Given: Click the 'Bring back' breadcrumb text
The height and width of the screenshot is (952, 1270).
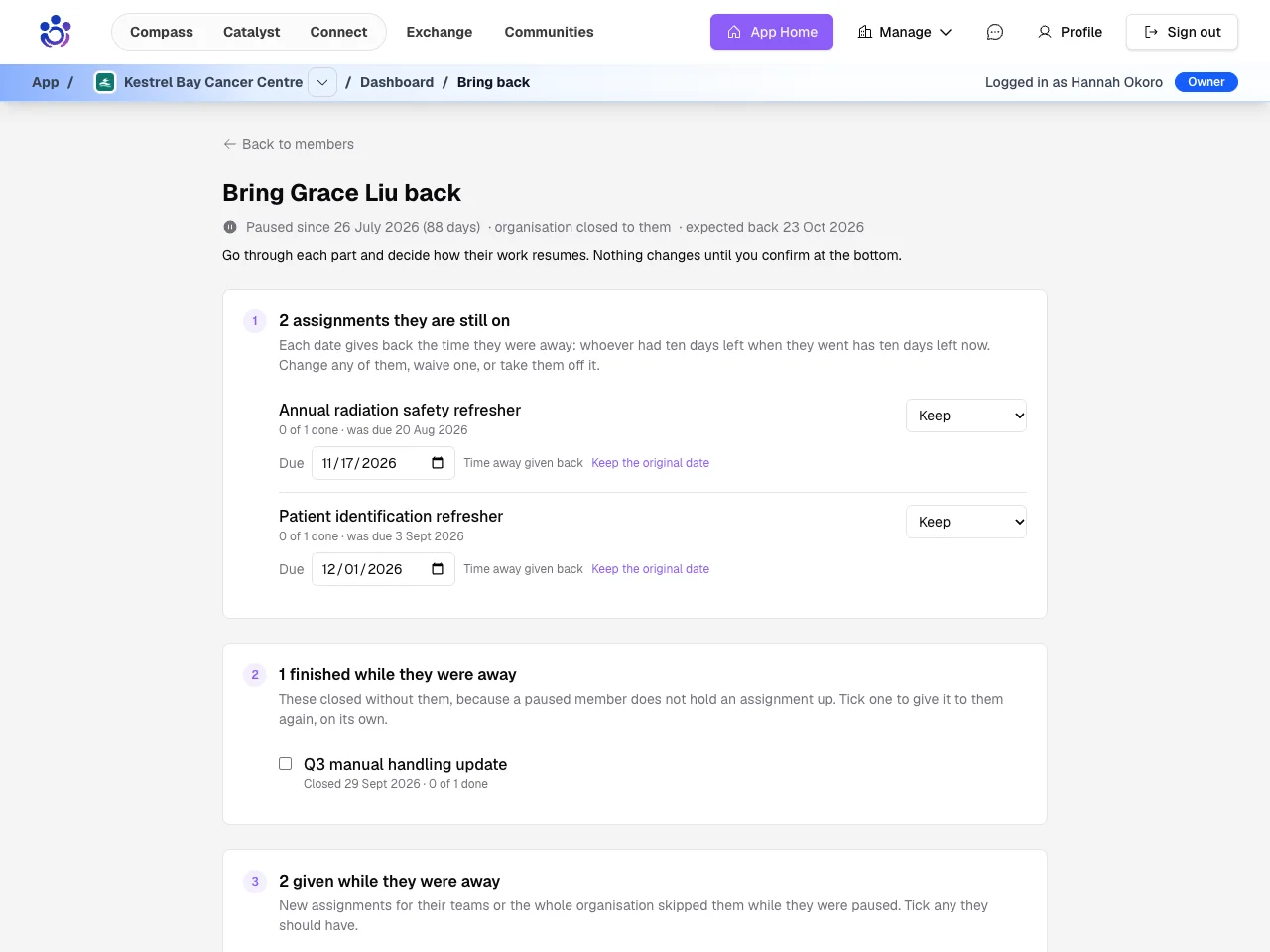Looking at the screenshot, I should [493, 82].
